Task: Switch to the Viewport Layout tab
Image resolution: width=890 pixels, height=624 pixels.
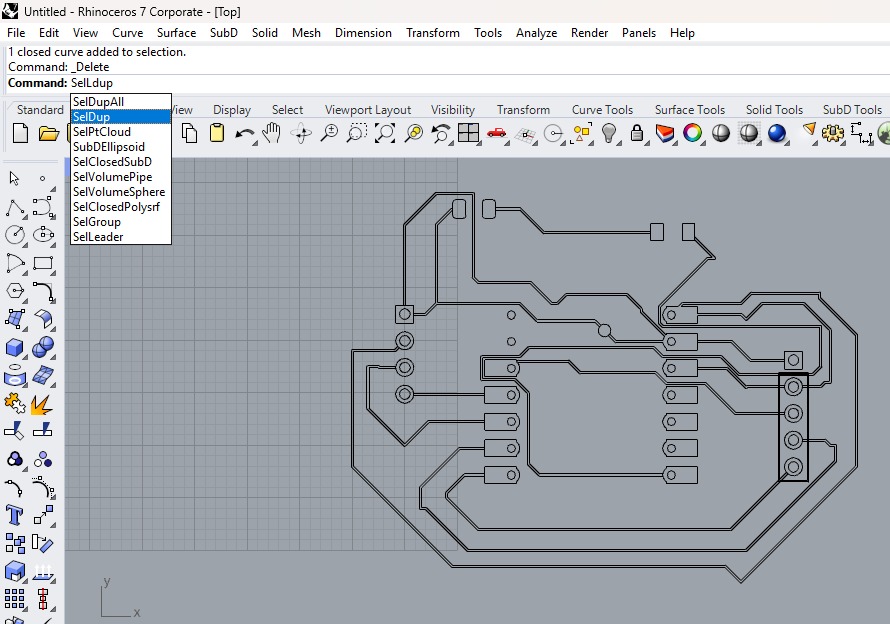Action: [x=367, y=110]
